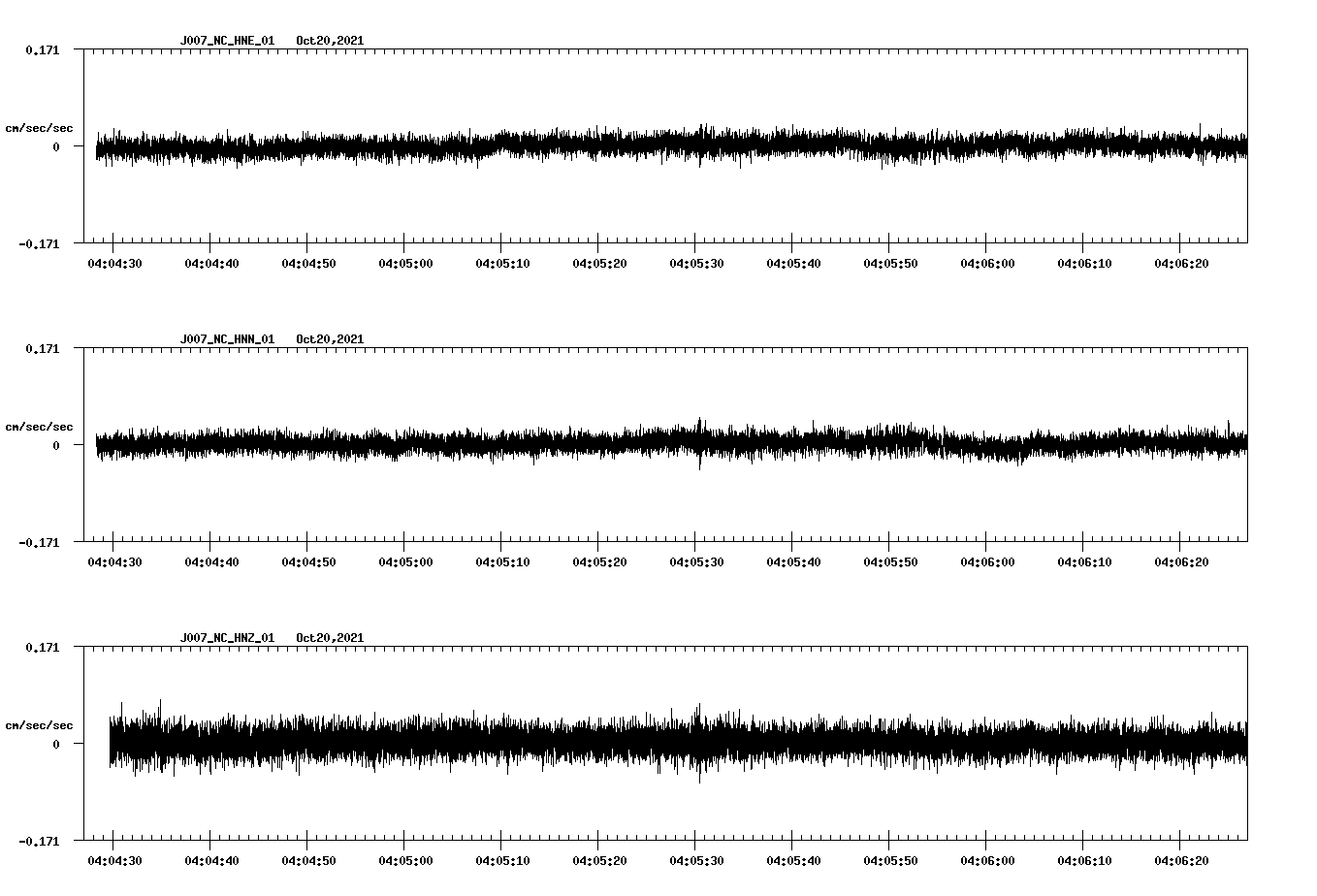The image size is (1317, 896).
Task: Click the 04:04:40 time label under HNN plot
Action: tap(211, 561)
